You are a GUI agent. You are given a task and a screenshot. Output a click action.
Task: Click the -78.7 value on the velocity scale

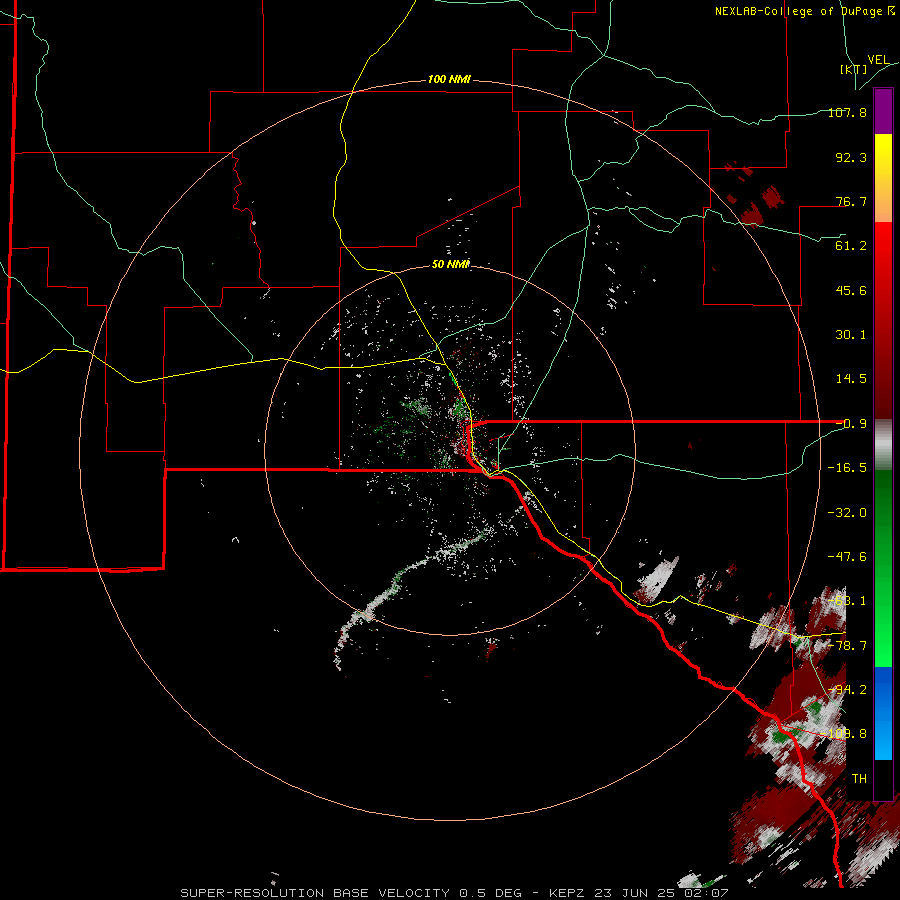[x=847, y=646]
